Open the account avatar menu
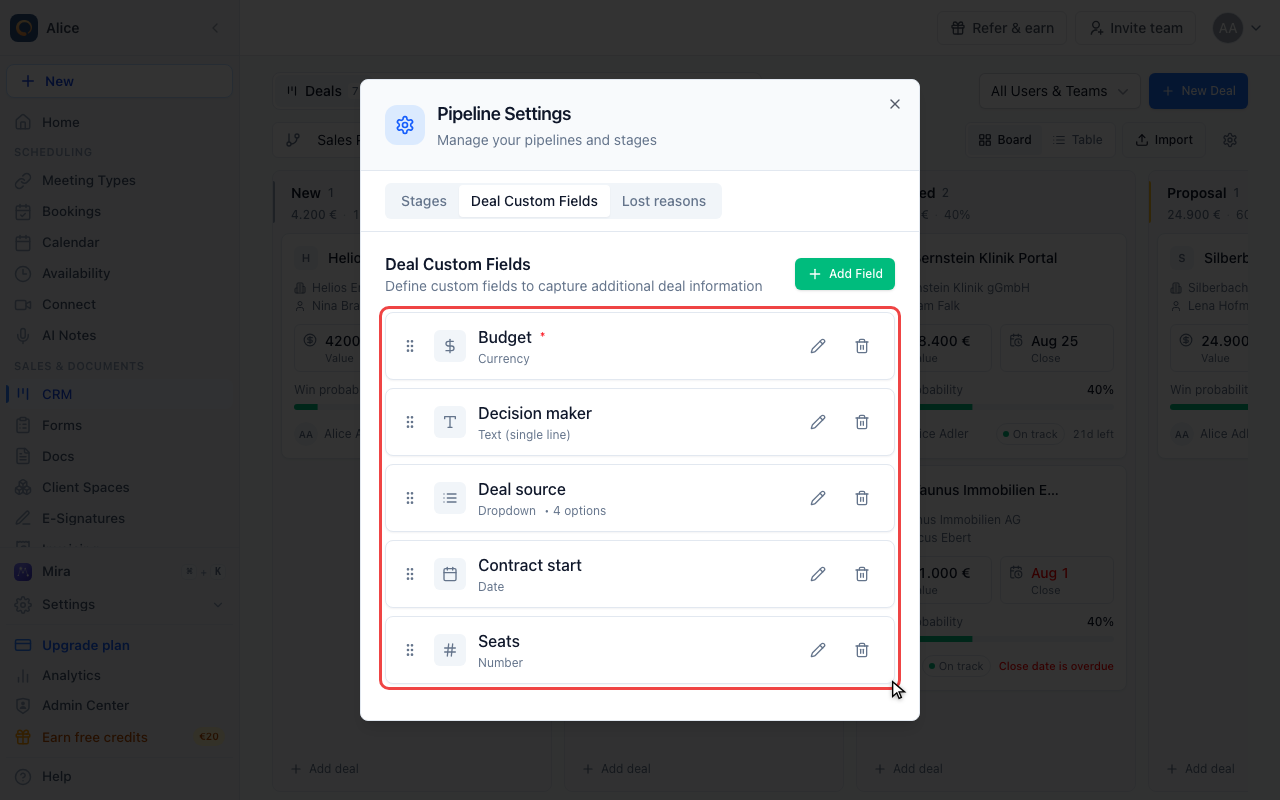Image resolution: width=1280 pixels, height=800 pixels. tap(1238, 28)
